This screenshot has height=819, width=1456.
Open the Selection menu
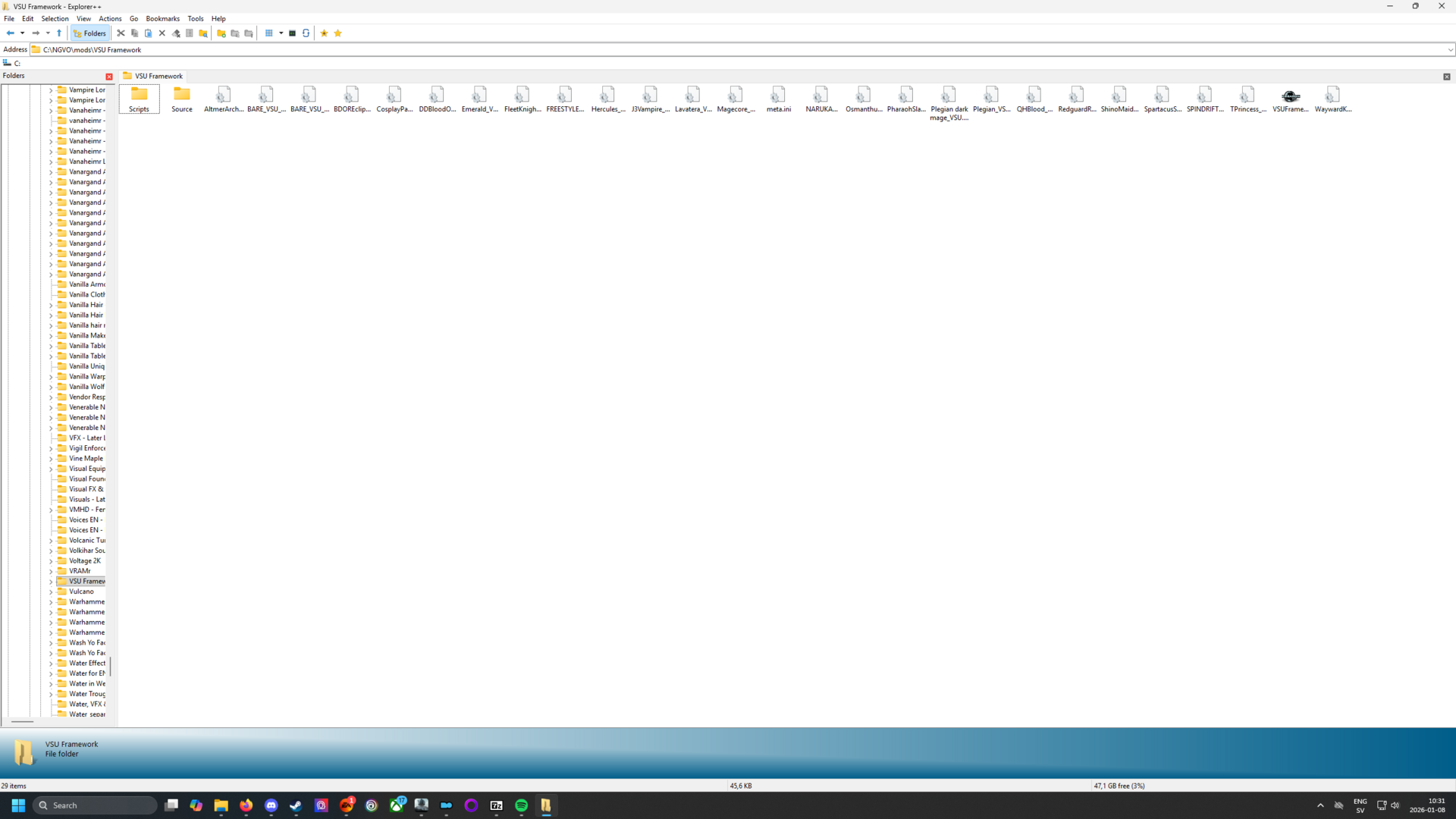[x=55, y=18]
